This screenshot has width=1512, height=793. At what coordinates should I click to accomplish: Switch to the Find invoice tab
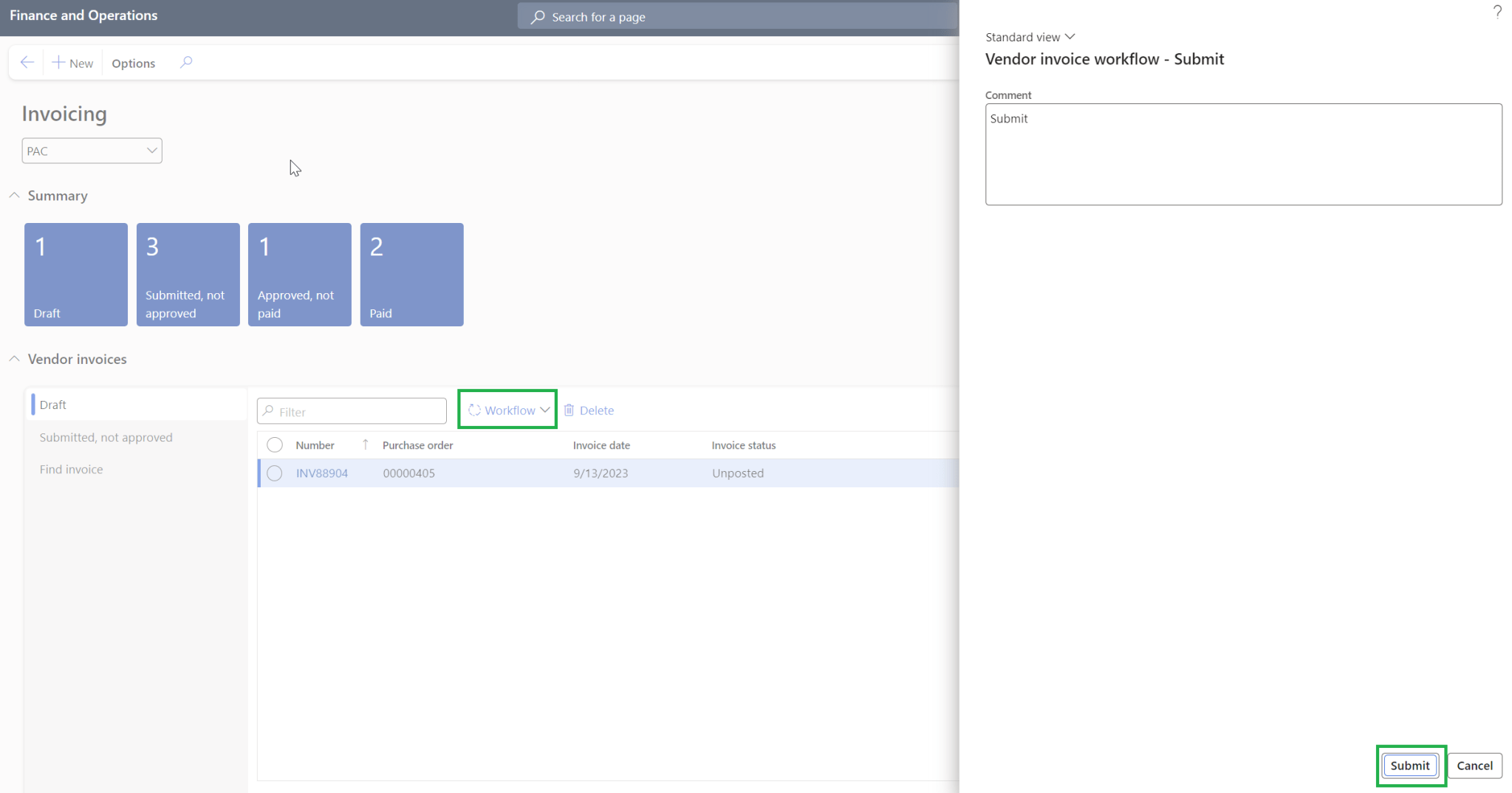click(71, 469)
